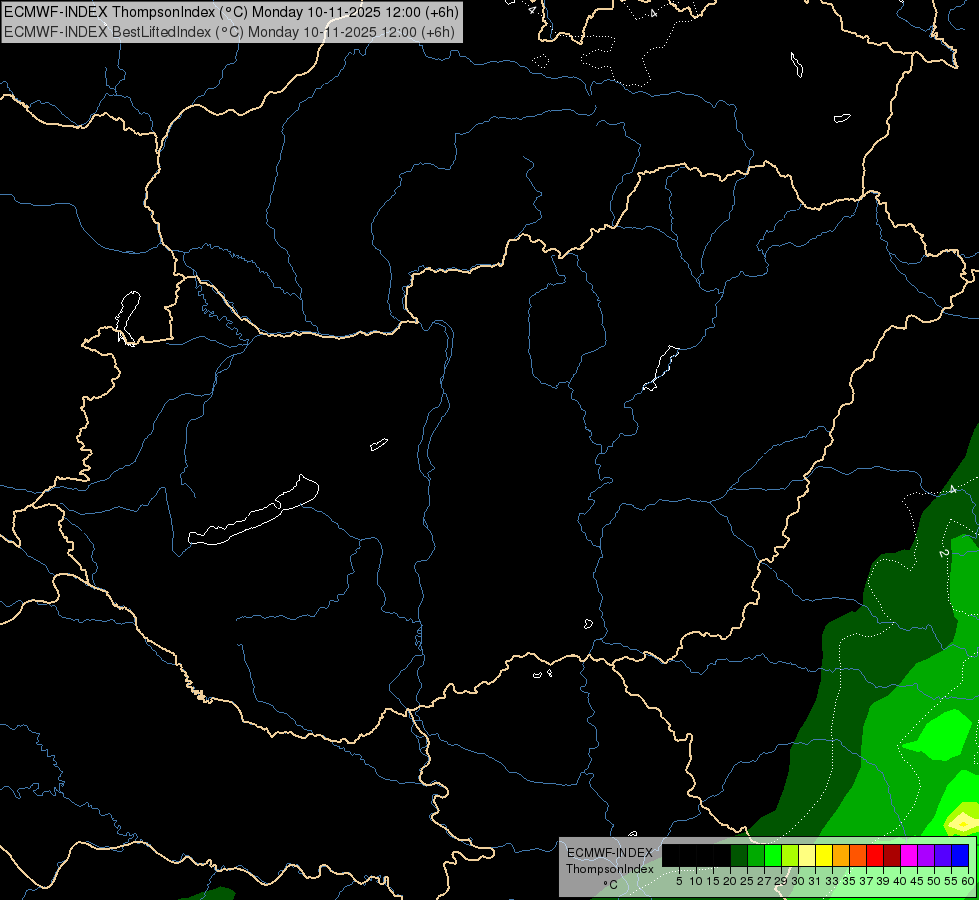Click legend tick value '60'
This screenshot has height=900, width=979.
point(968,881)
